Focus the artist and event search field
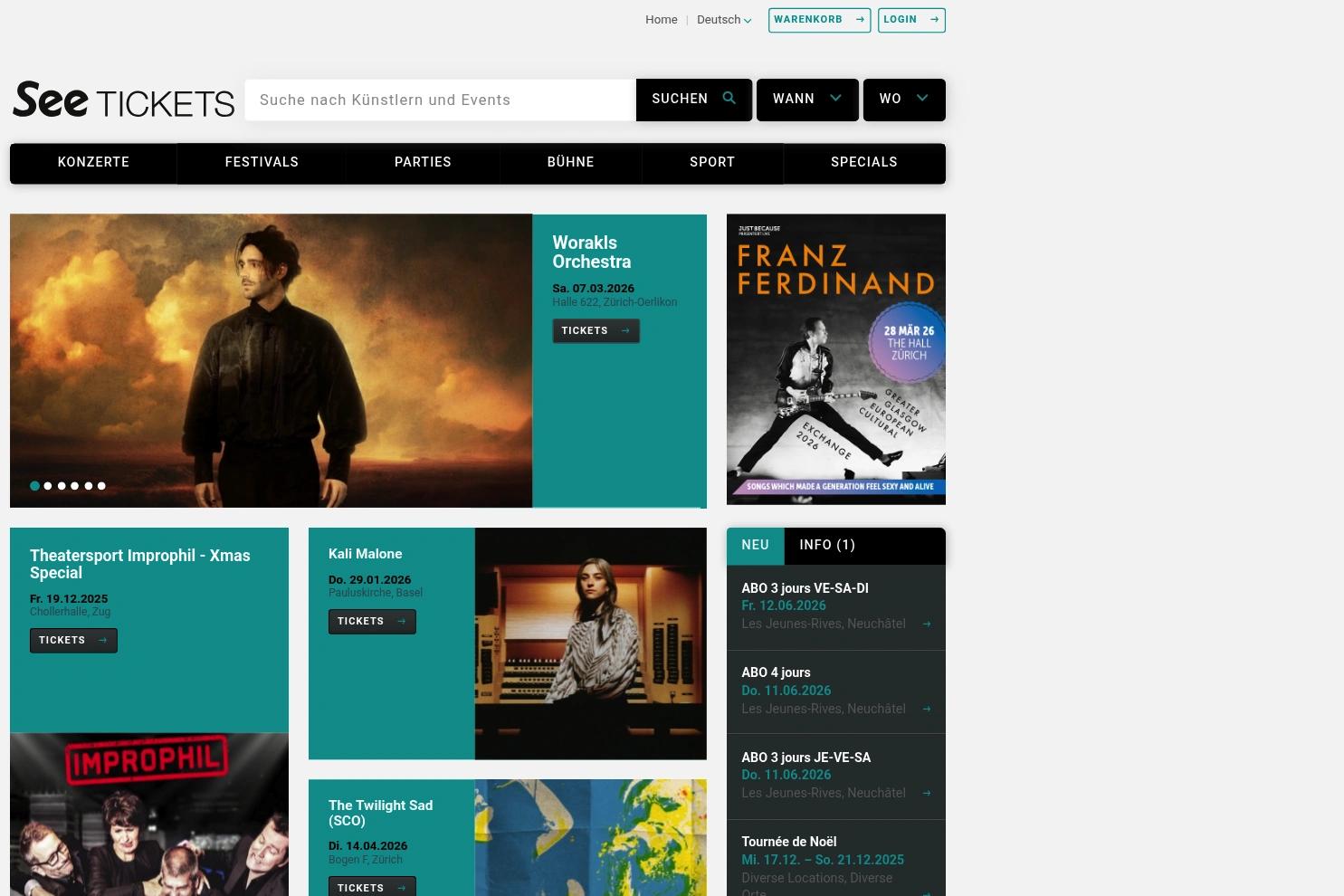This screenshot has width=1344, height=896. [441, 100]
